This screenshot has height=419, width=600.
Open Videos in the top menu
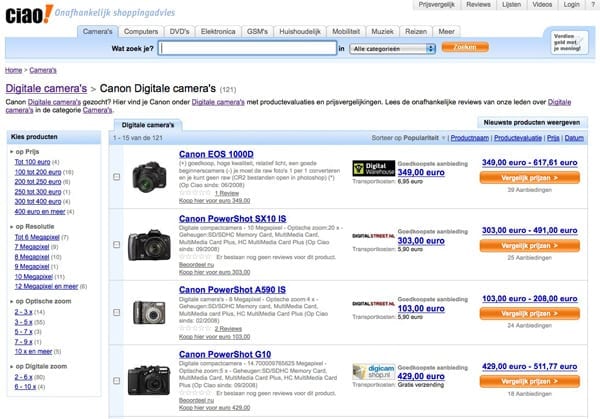coord(542,5)
